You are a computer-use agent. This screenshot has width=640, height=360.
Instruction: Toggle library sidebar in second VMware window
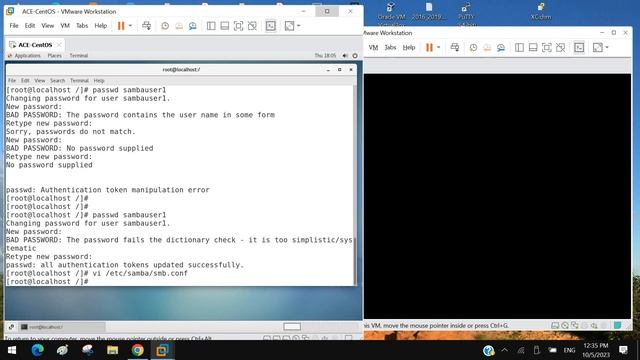(x=519, y=47)
